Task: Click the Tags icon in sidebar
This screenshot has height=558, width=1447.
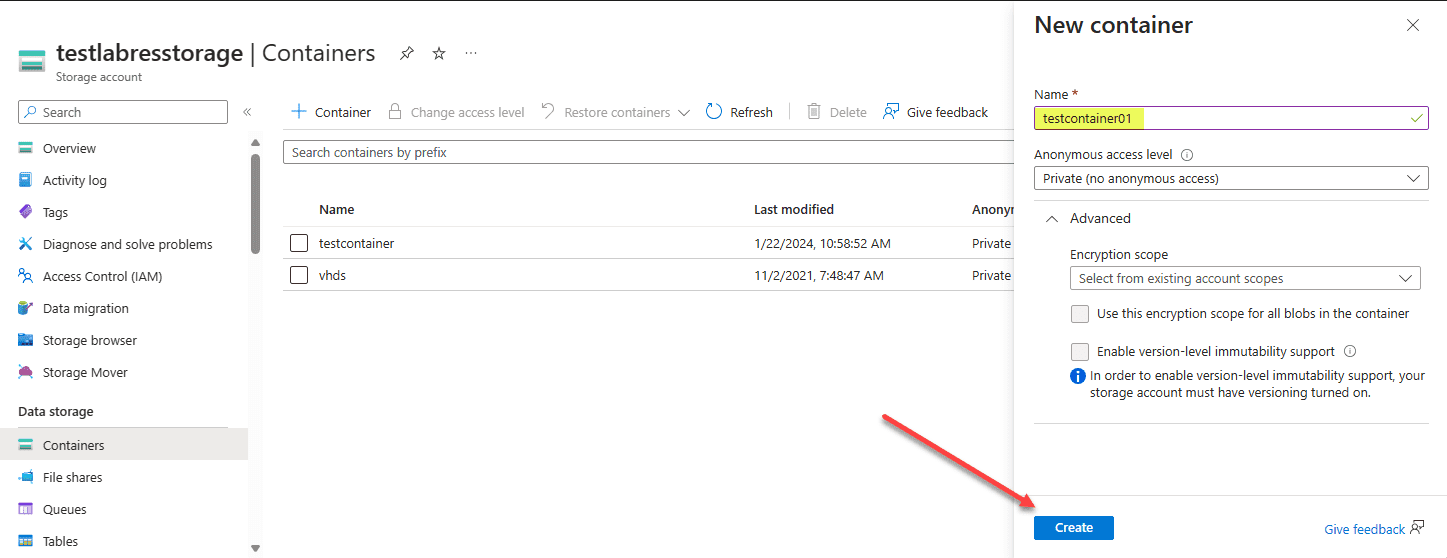Action: [x=26, y=212]
